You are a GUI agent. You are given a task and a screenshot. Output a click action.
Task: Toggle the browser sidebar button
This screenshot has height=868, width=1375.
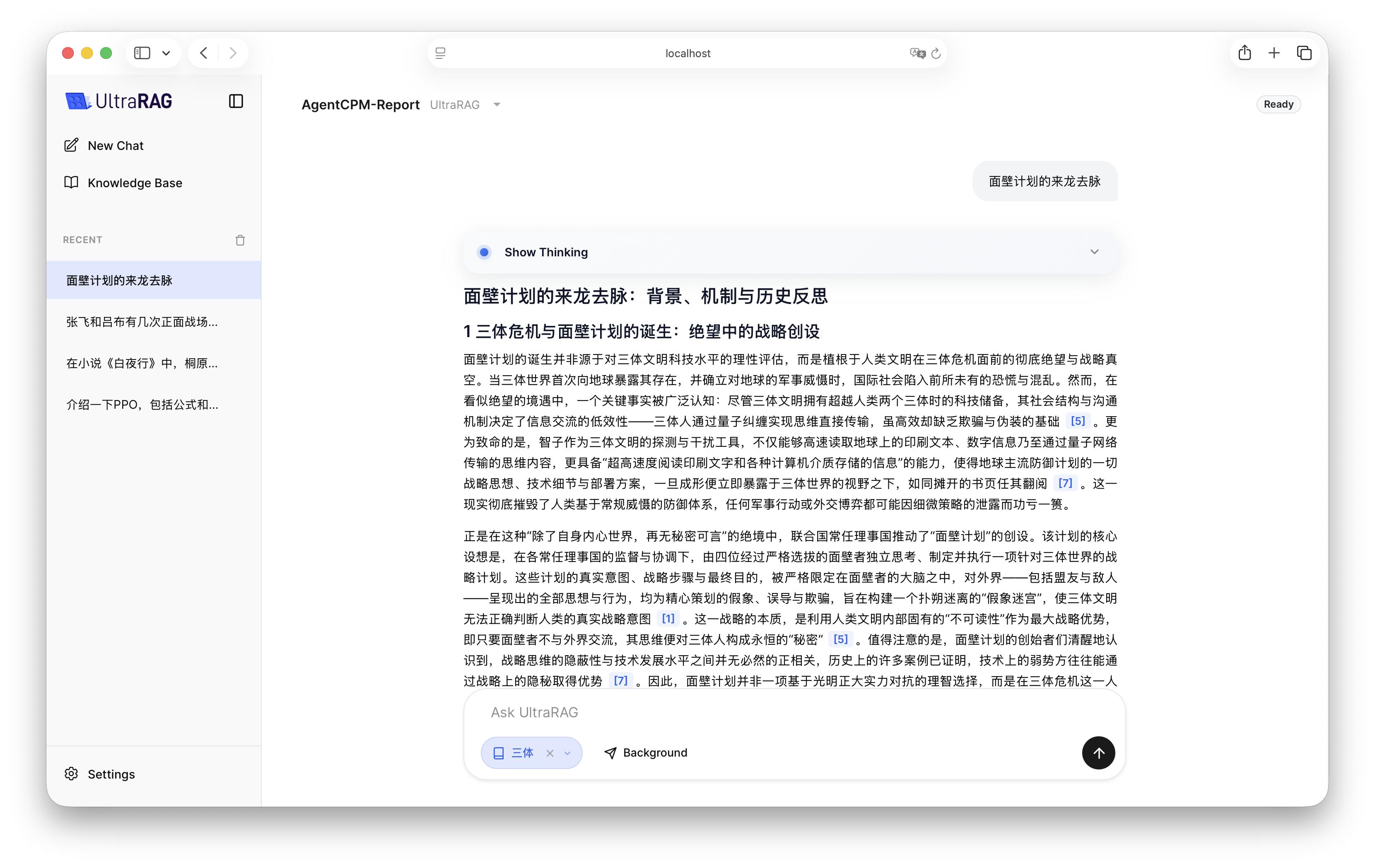click(142, 53)
